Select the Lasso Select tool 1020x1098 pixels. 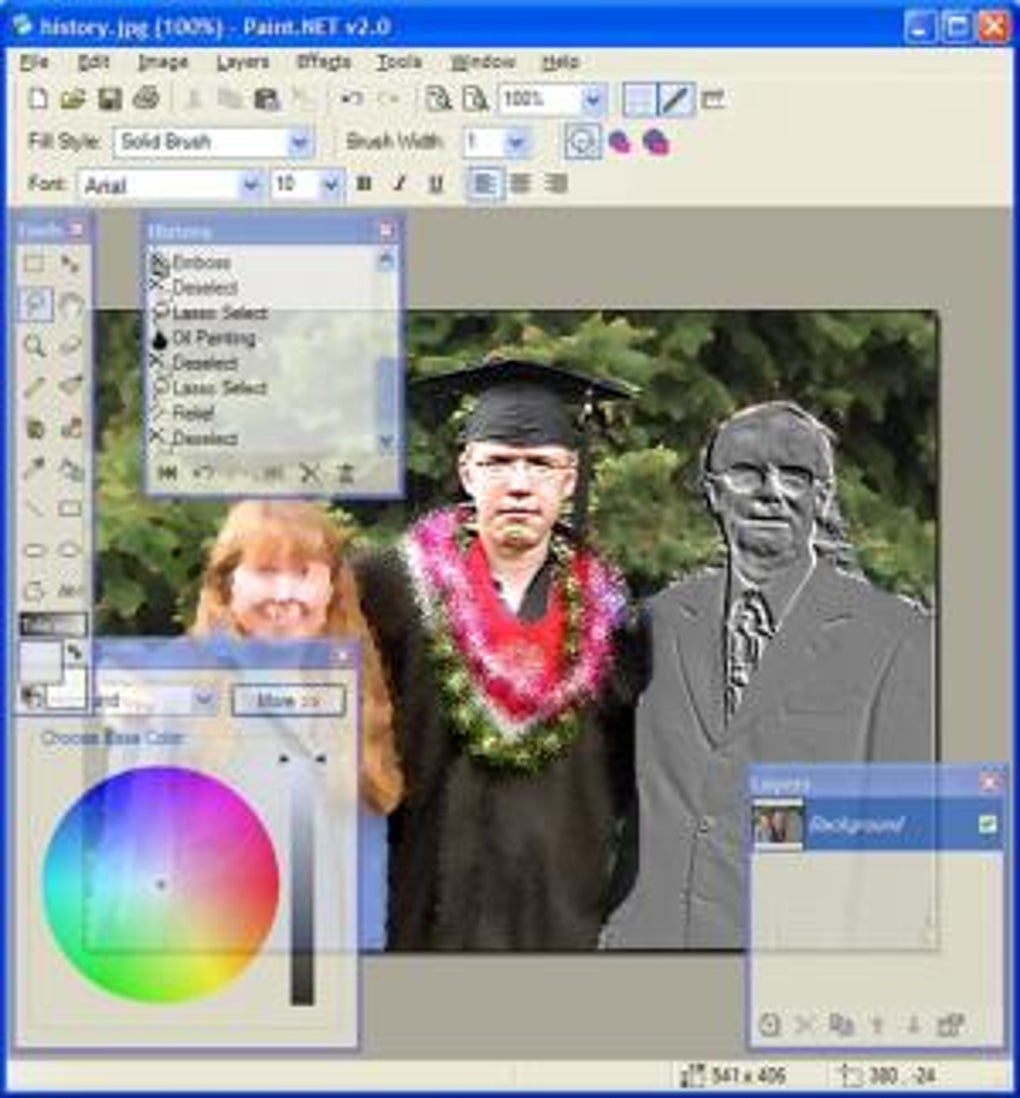click(35, 305)
